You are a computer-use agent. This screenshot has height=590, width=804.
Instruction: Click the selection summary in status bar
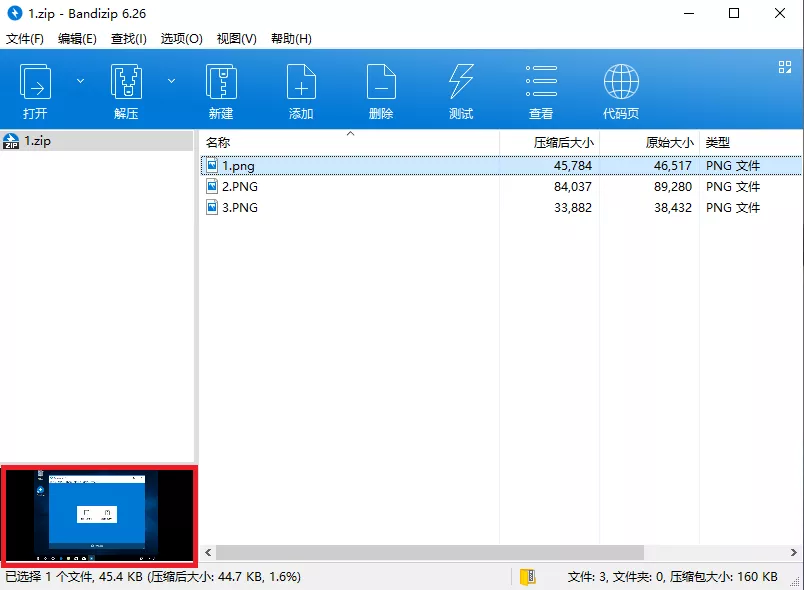pos(153,577)
